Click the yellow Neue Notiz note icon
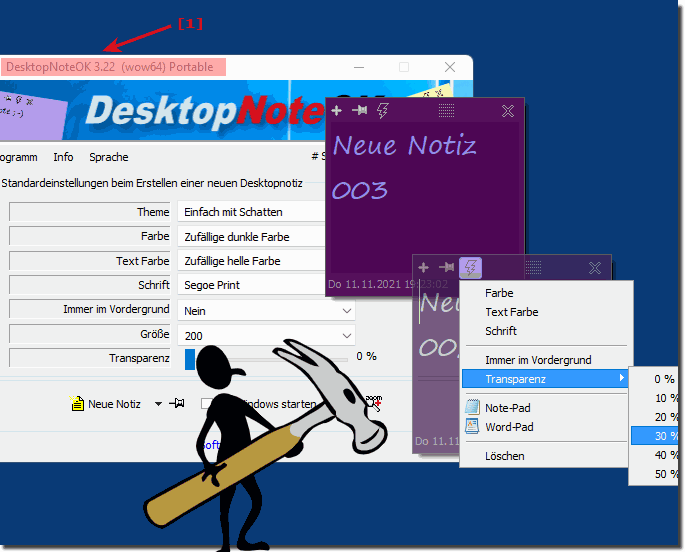685x552 pixels. 77,404
